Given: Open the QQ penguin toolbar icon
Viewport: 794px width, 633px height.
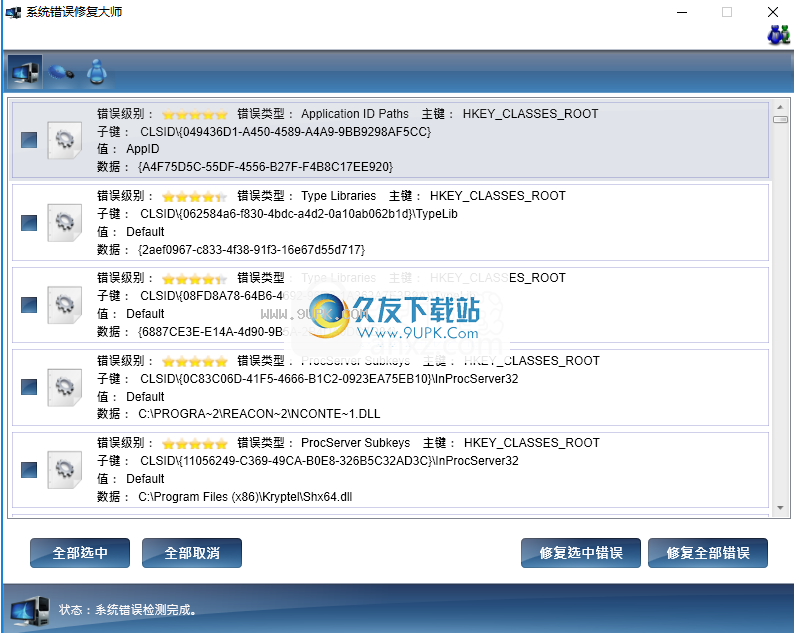Looking at the screenshot, I should (96, 72).
